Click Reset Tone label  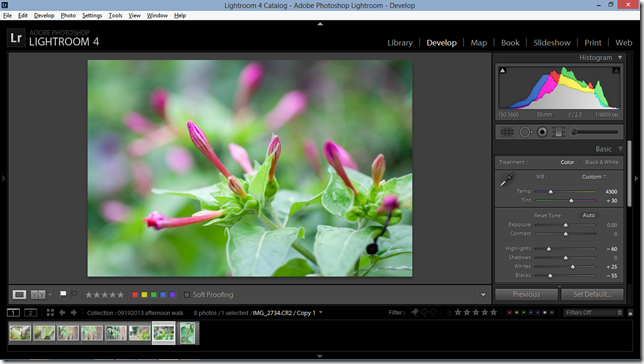(547, 216)
